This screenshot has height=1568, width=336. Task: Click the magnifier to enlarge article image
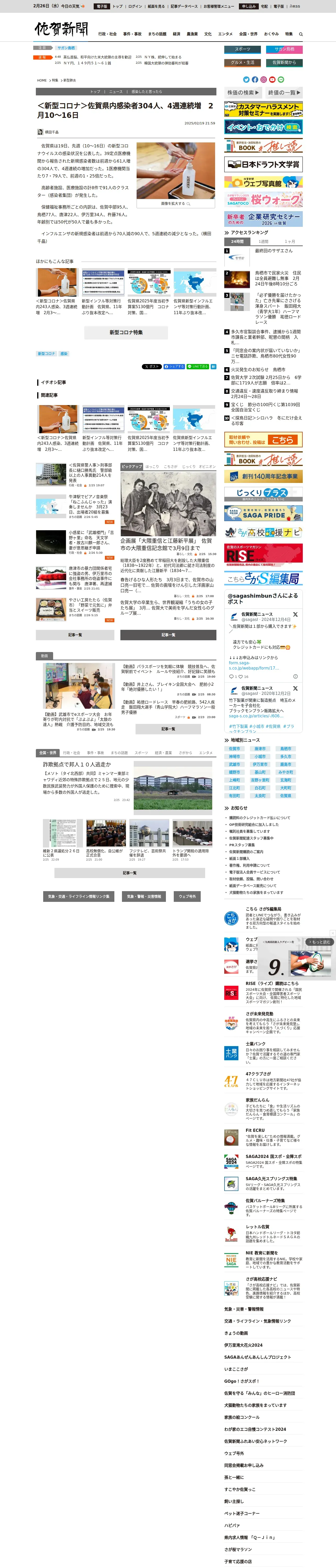pos(188,204)
